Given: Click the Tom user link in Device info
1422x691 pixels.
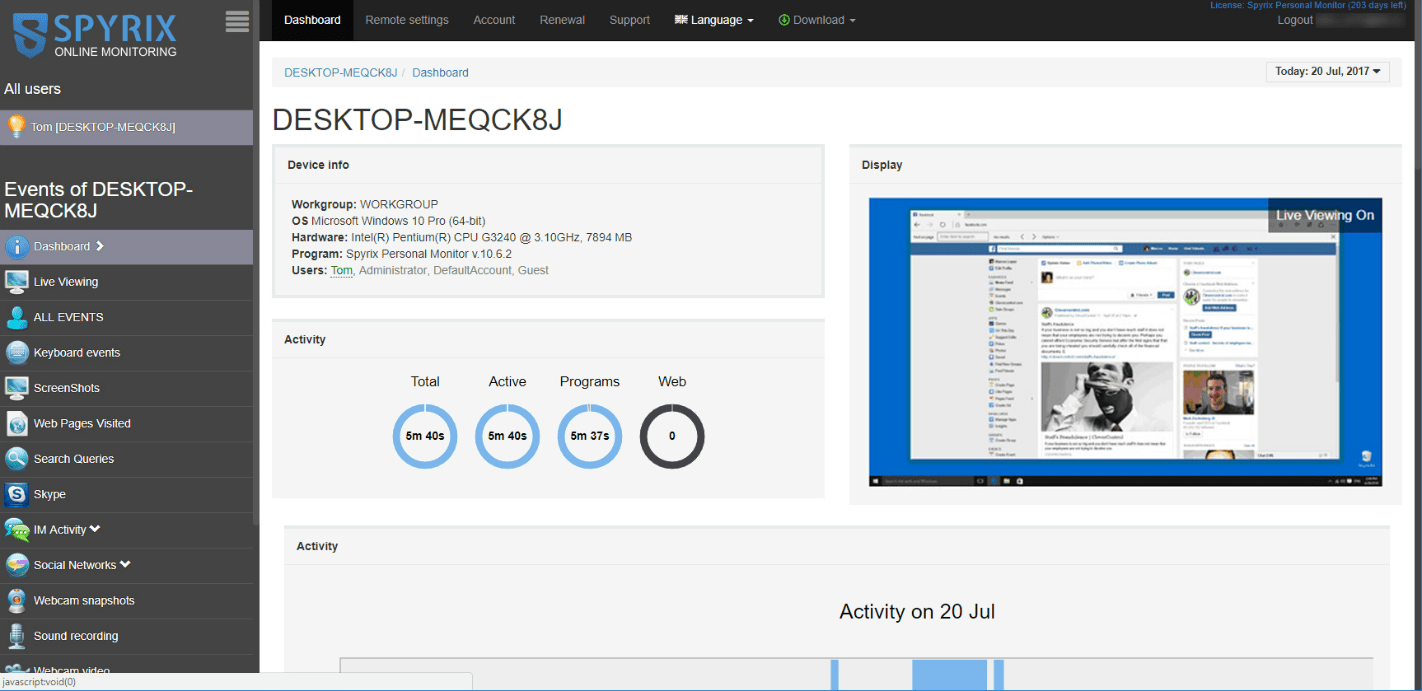Looking at the screenshot, I should tap(341, 270).
